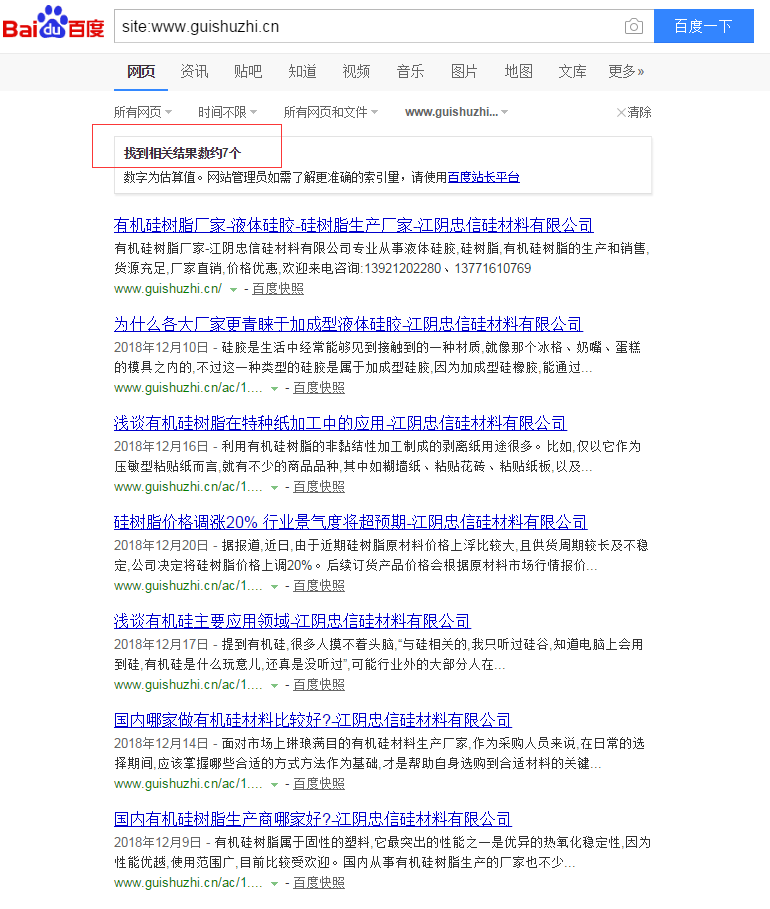Open the 百度站长平台 link

(483, 177)
